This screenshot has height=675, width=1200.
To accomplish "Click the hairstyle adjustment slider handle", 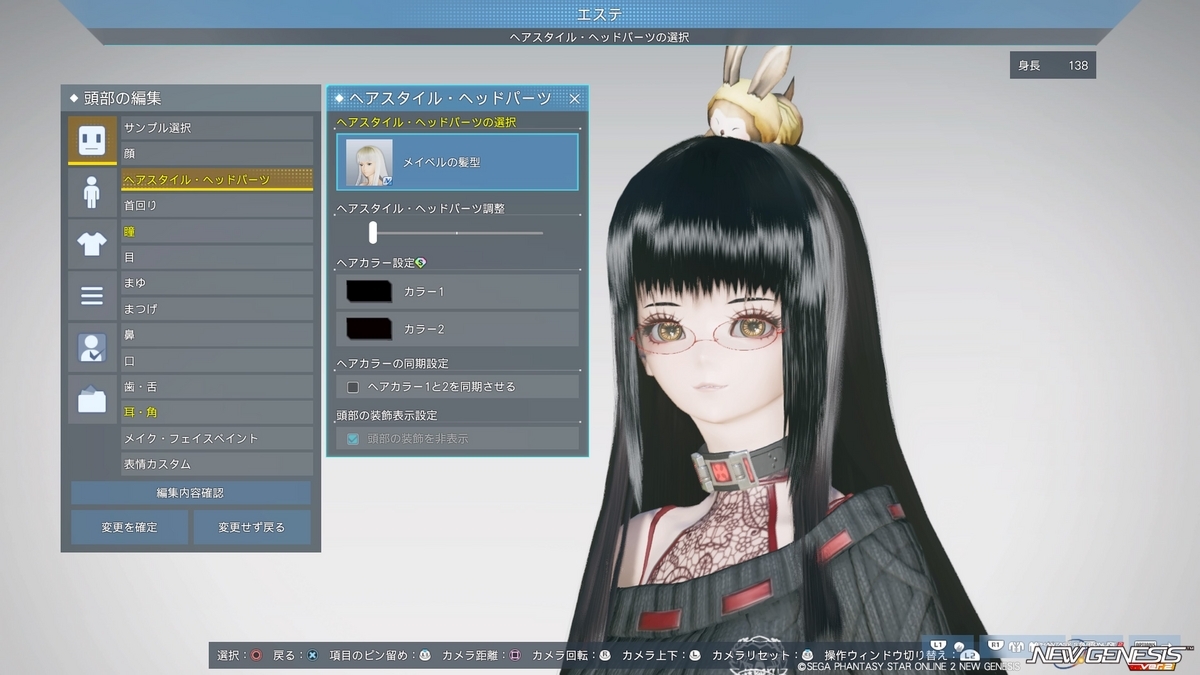I will (372, 233).
